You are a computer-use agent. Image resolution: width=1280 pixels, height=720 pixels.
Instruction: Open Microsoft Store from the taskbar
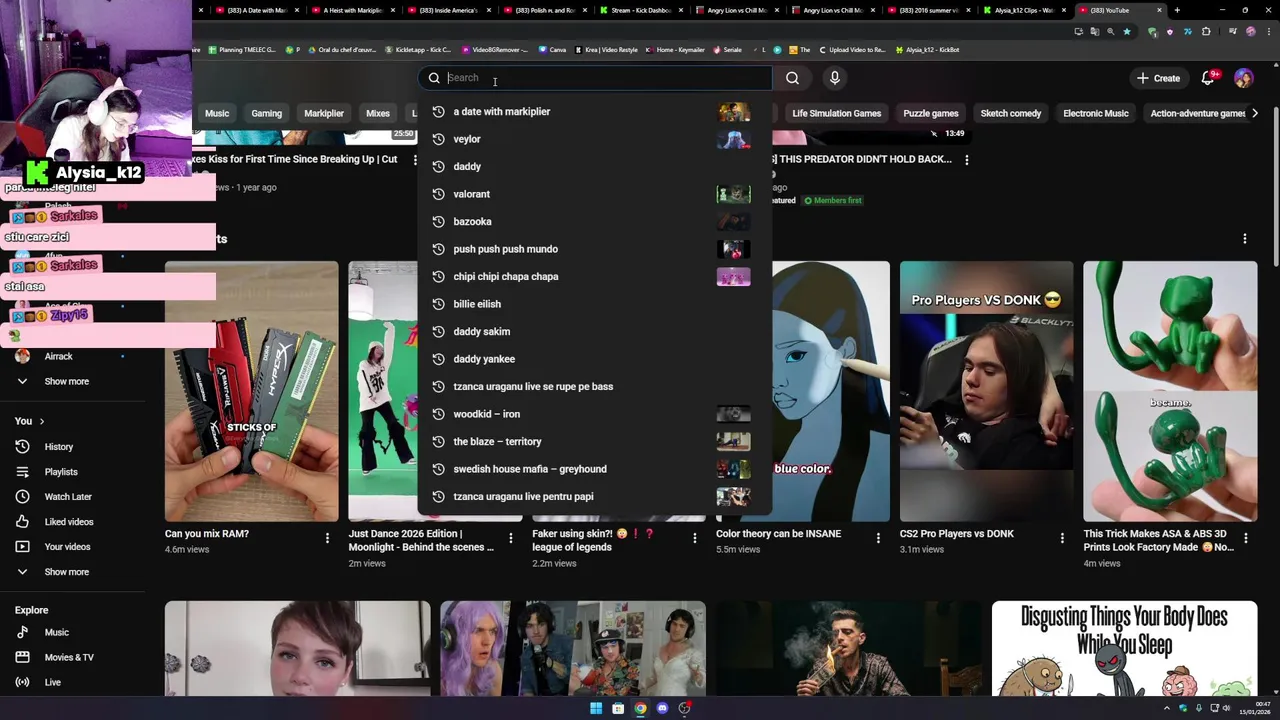pos(618,708)
